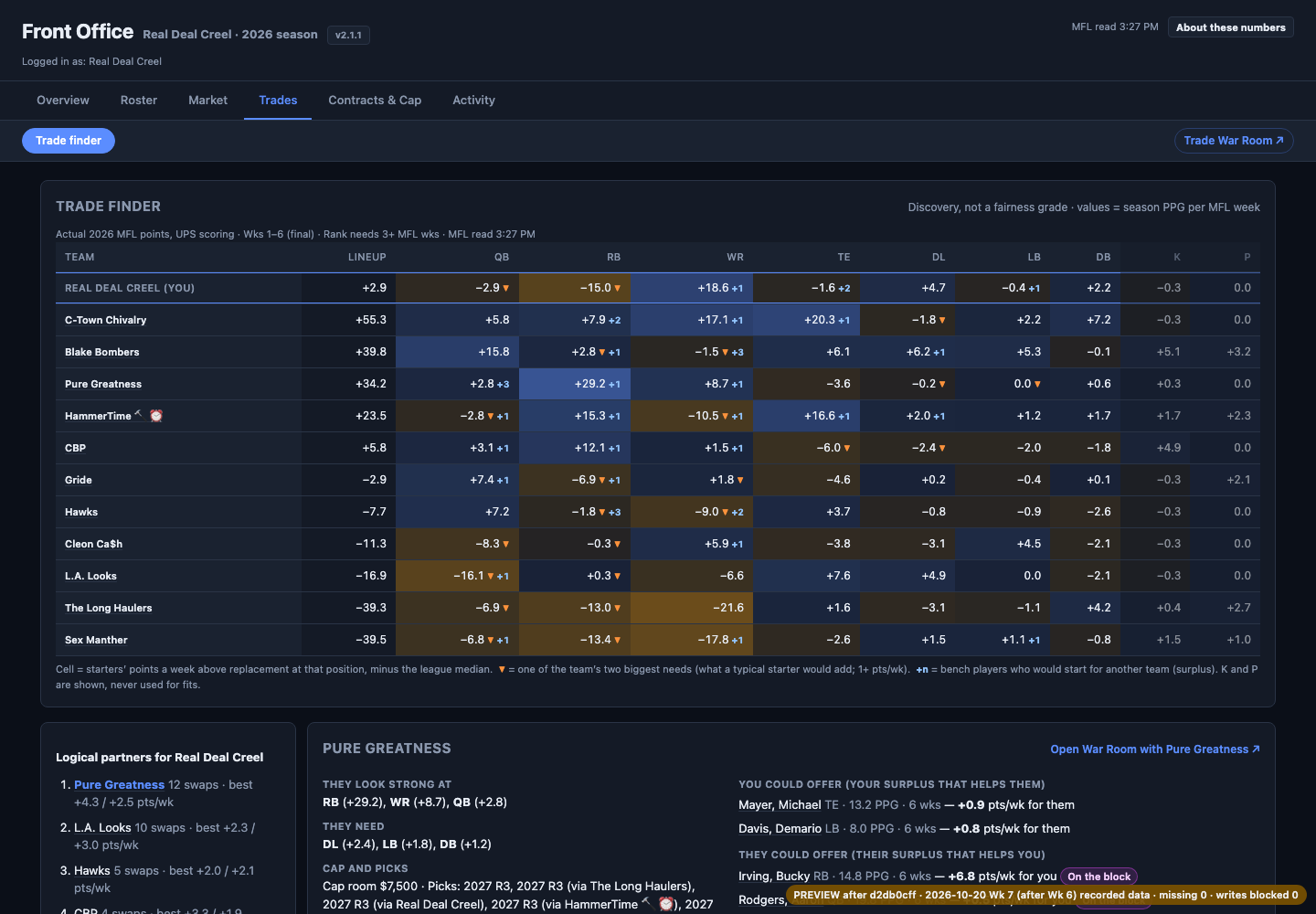Image resolution: width=1316 pixels, height=914 pixels.
Task: Select the Blake Bombers team row
Action: [658, 352]
